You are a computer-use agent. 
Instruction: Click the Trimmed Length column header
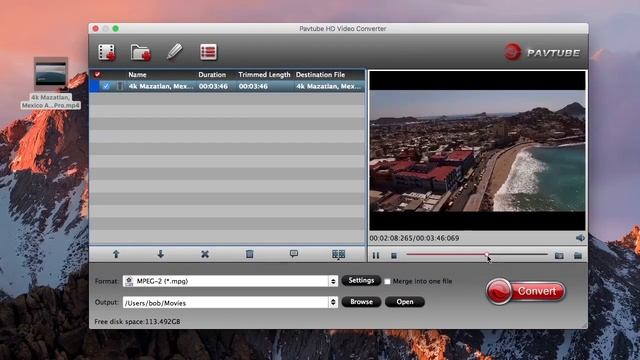pyautogui.click(x=264, y=75)
